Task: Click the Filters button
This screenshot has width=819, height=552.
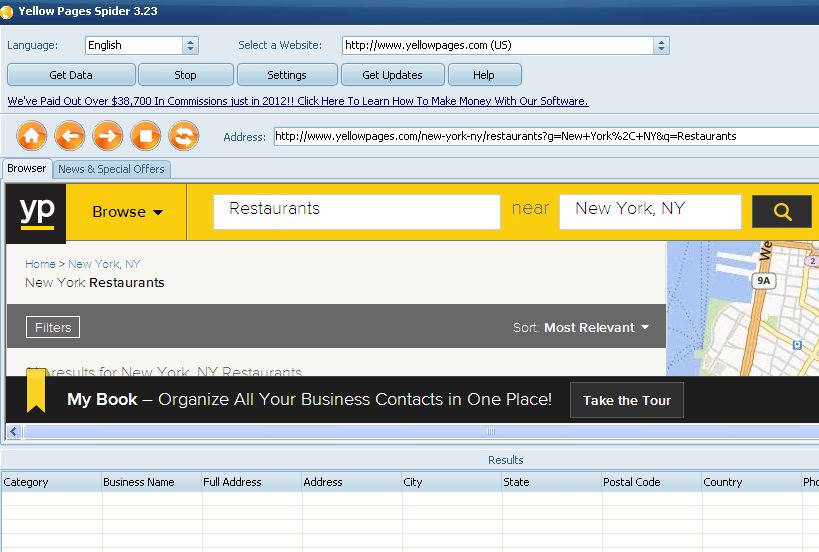Action: pos(53,327)
